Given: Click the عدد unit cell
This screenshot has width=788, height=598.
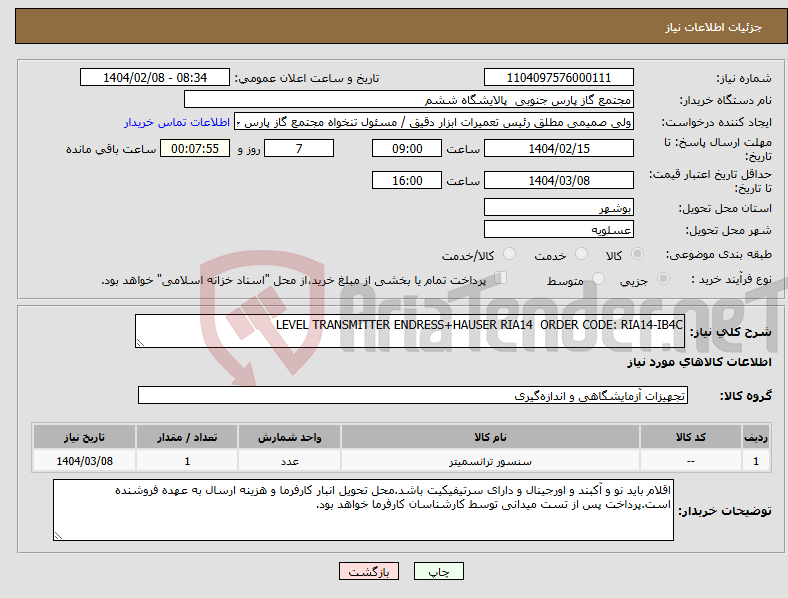Looking at the screenshot, I should point(289,461).
